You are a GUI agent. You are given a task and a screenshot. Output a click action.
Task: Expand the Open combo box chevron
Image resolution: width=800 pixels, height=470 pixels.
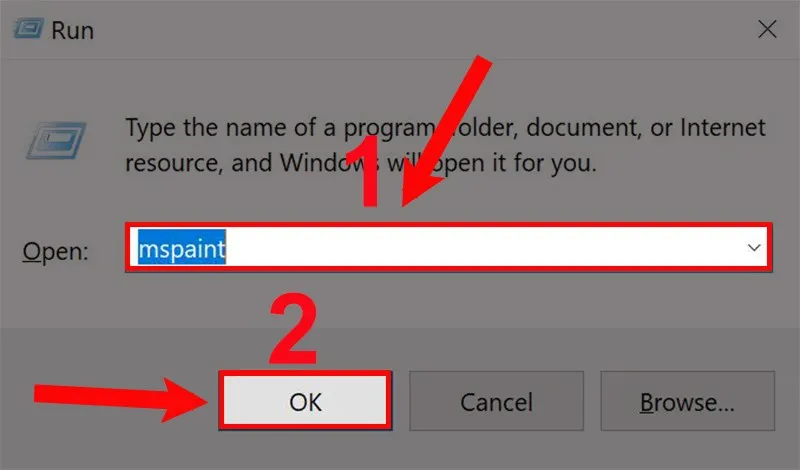point(754,248)
